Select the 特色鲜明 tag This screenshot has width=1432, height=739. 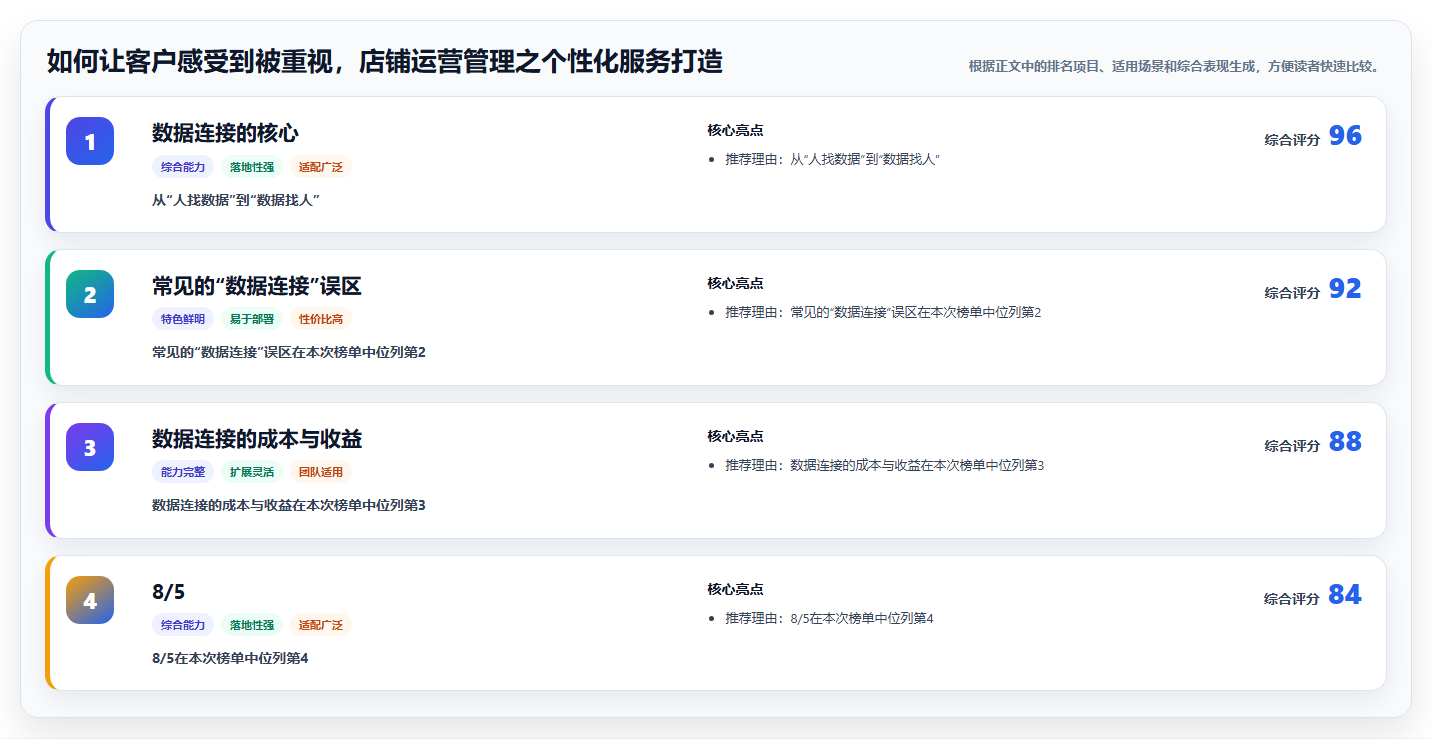coord(183,320)
